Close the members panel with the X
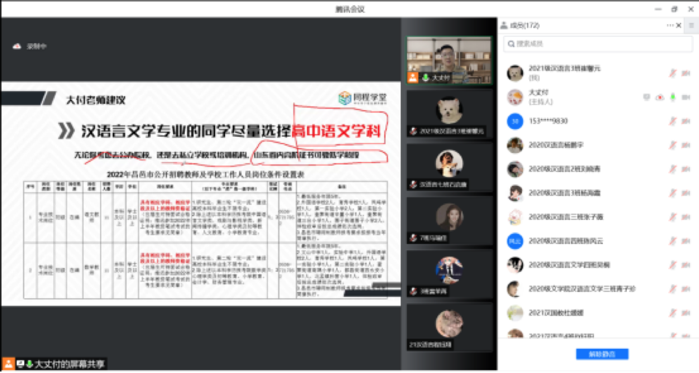The image size is (699, 373). (x=679, y=25)
